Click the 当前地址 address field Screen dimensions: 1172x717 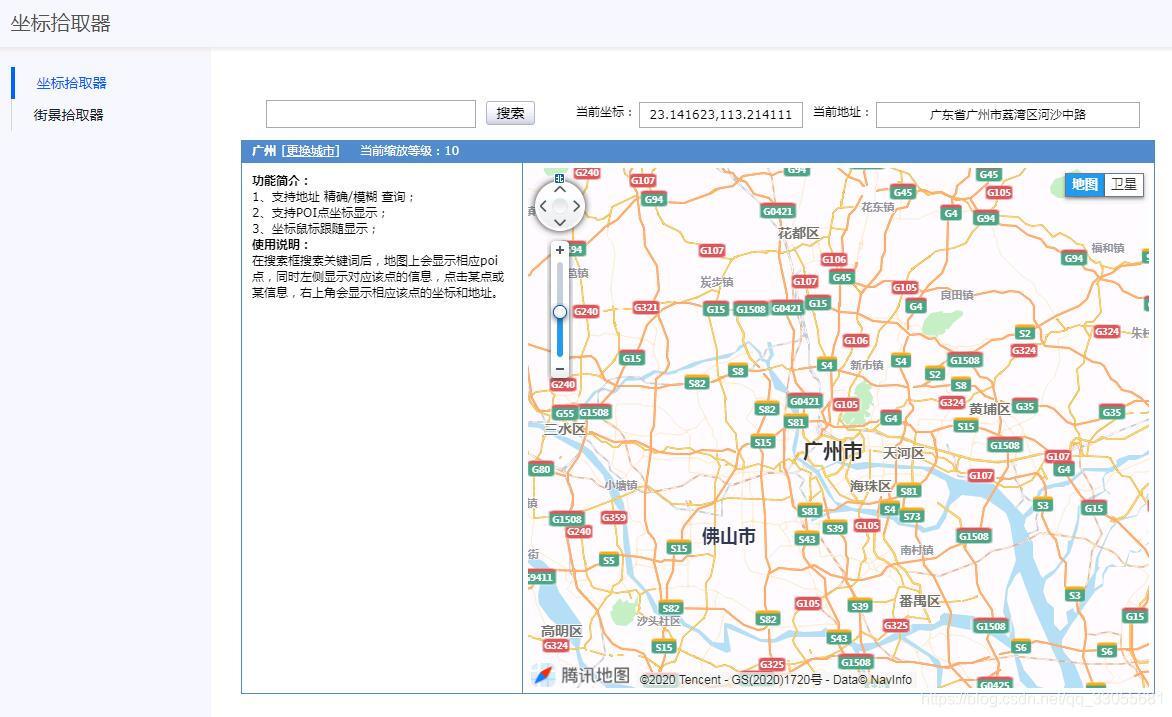click(x=1008, y=114)
